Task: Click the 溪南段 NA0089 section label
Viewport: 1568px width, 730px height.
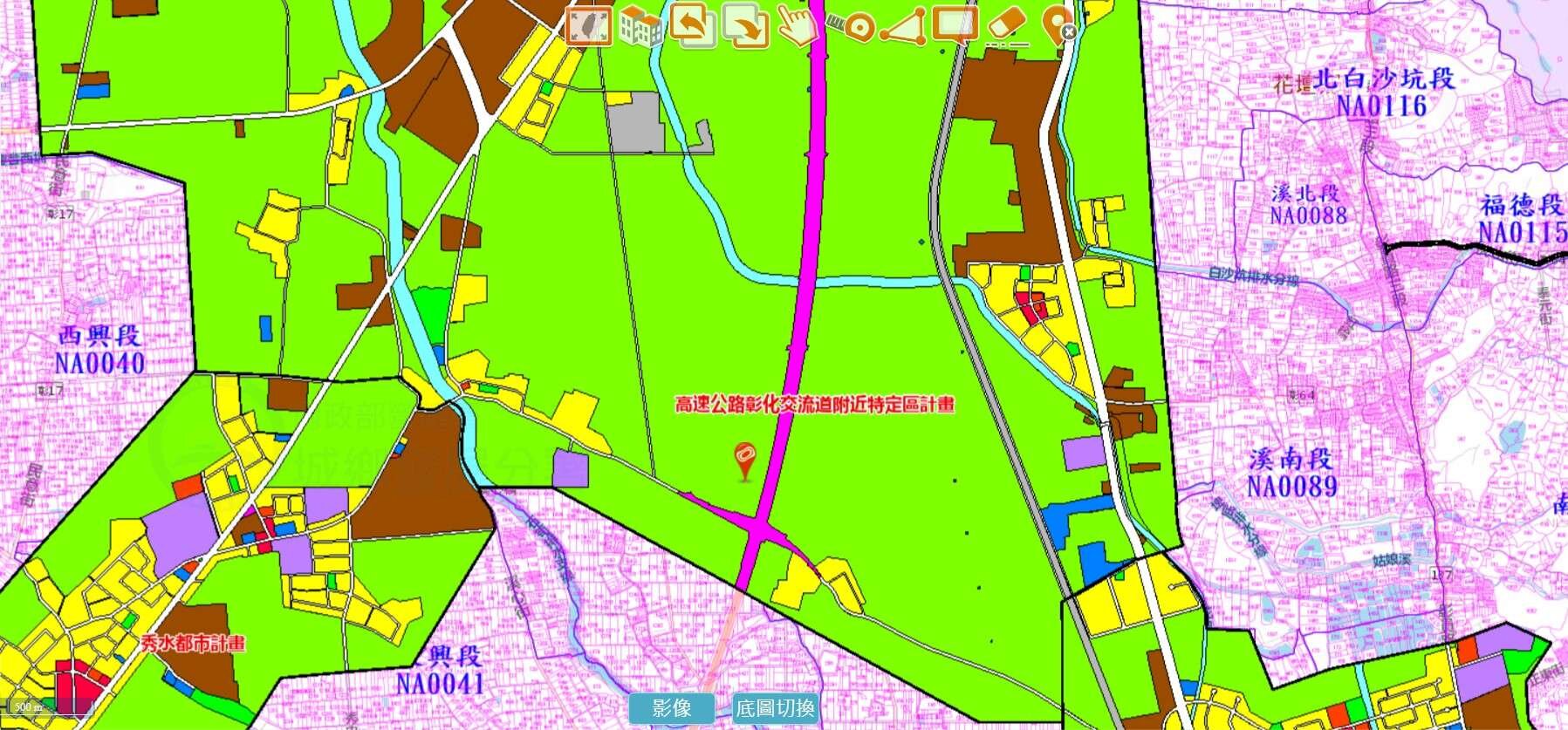Action: point(1291,473)
